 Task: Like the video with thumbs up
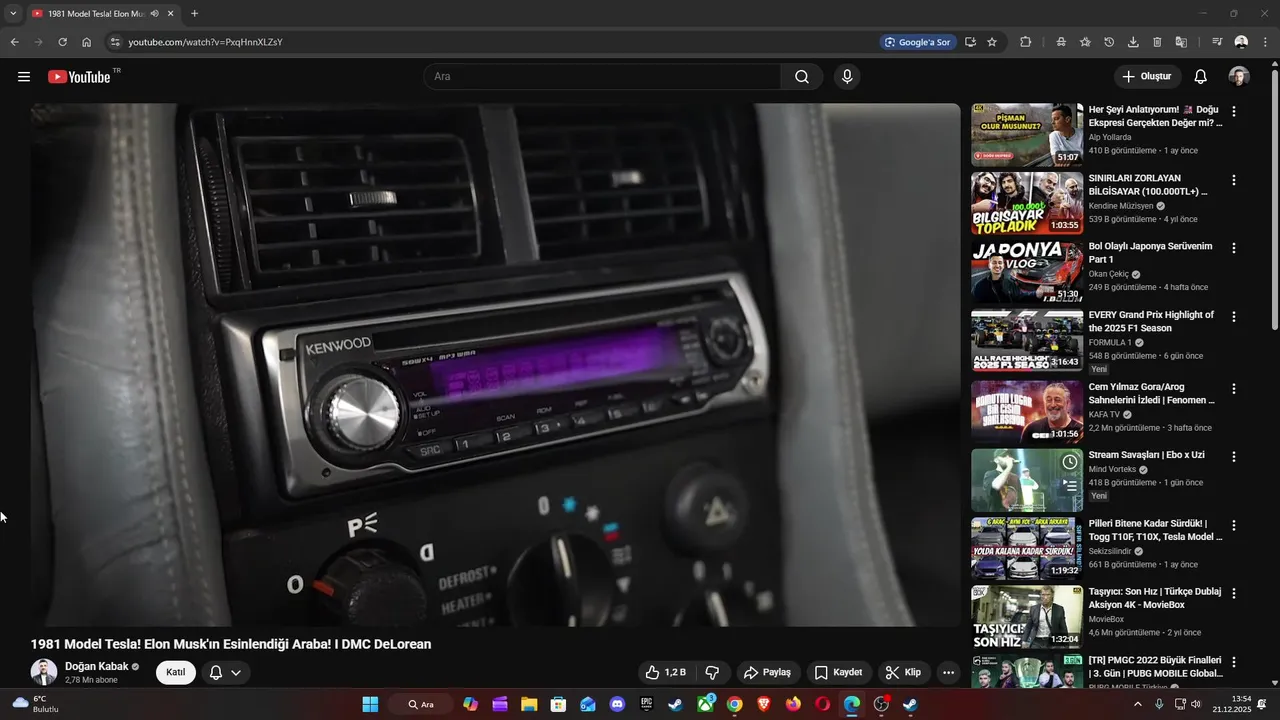[665, 672]
